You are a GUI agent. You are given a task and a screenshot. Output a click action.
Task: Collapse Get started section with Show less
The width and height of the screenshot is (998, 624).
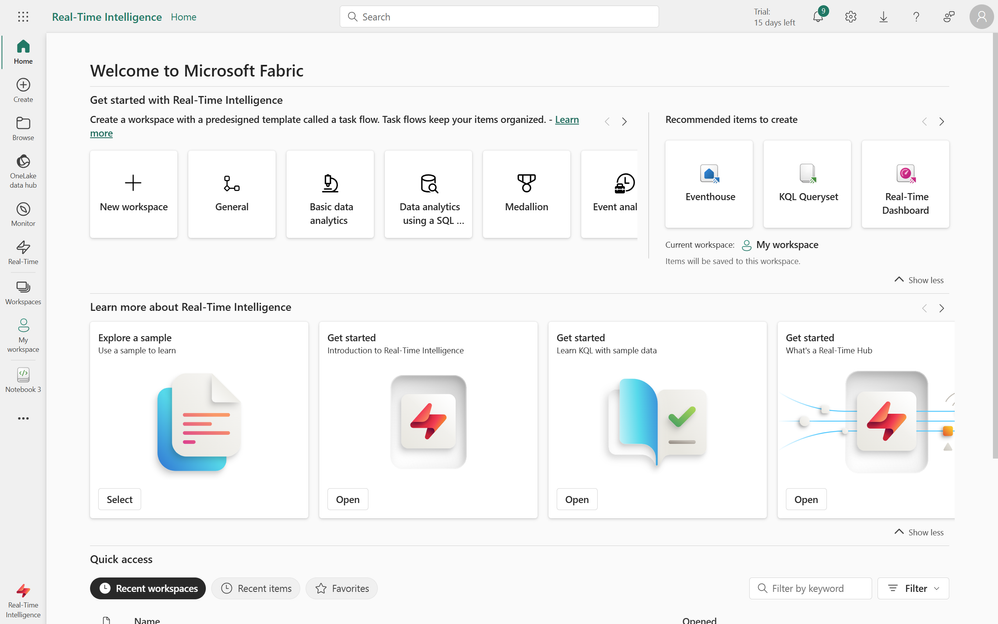[919, 280]
